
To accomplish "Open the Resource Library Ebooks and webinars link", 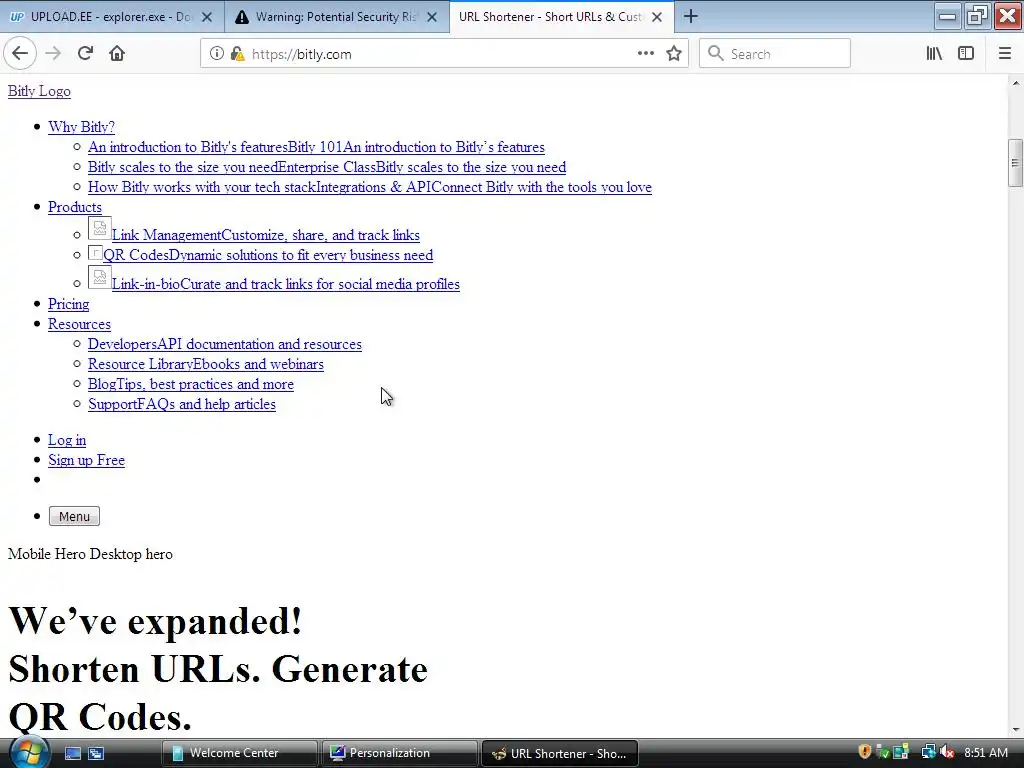I will coord(206,364).
